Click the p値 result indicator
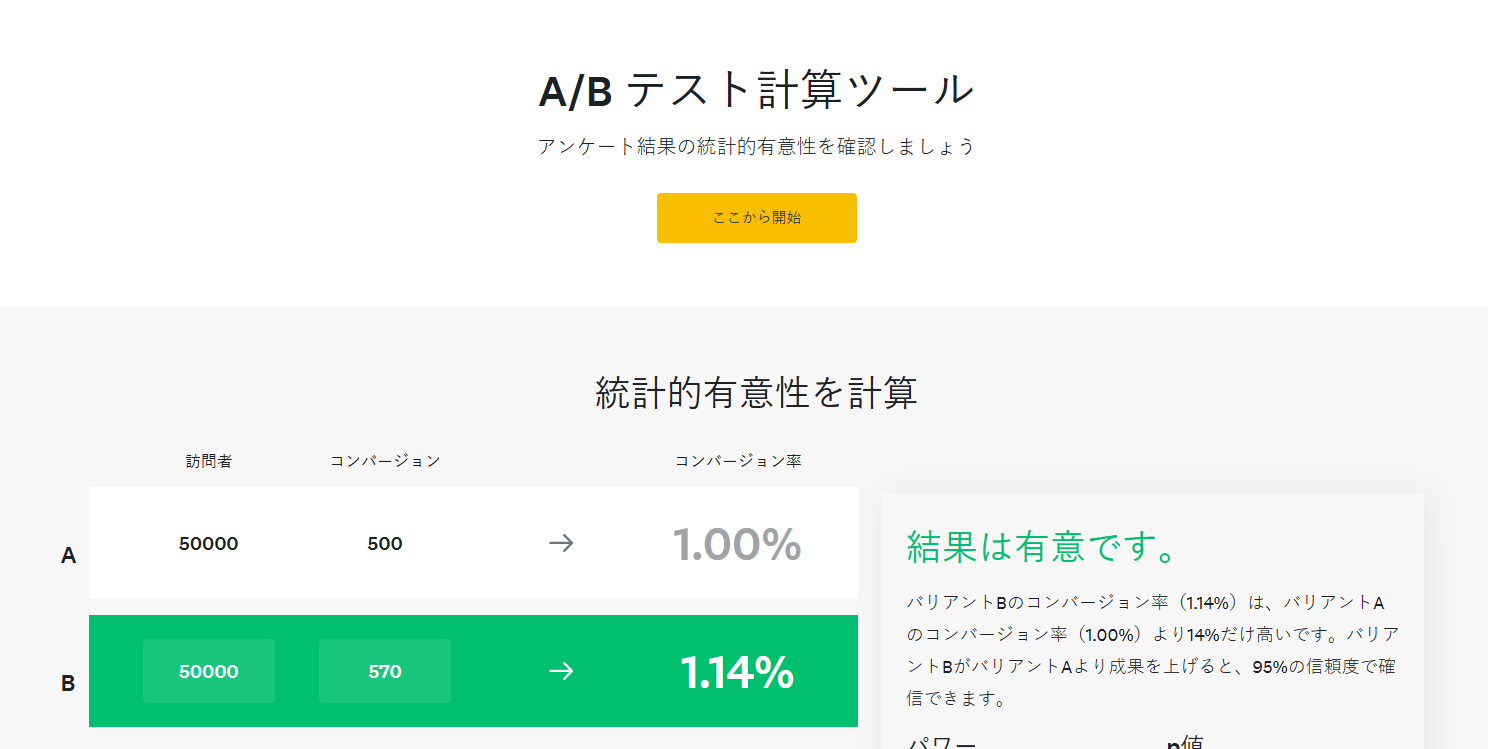 1191,742
